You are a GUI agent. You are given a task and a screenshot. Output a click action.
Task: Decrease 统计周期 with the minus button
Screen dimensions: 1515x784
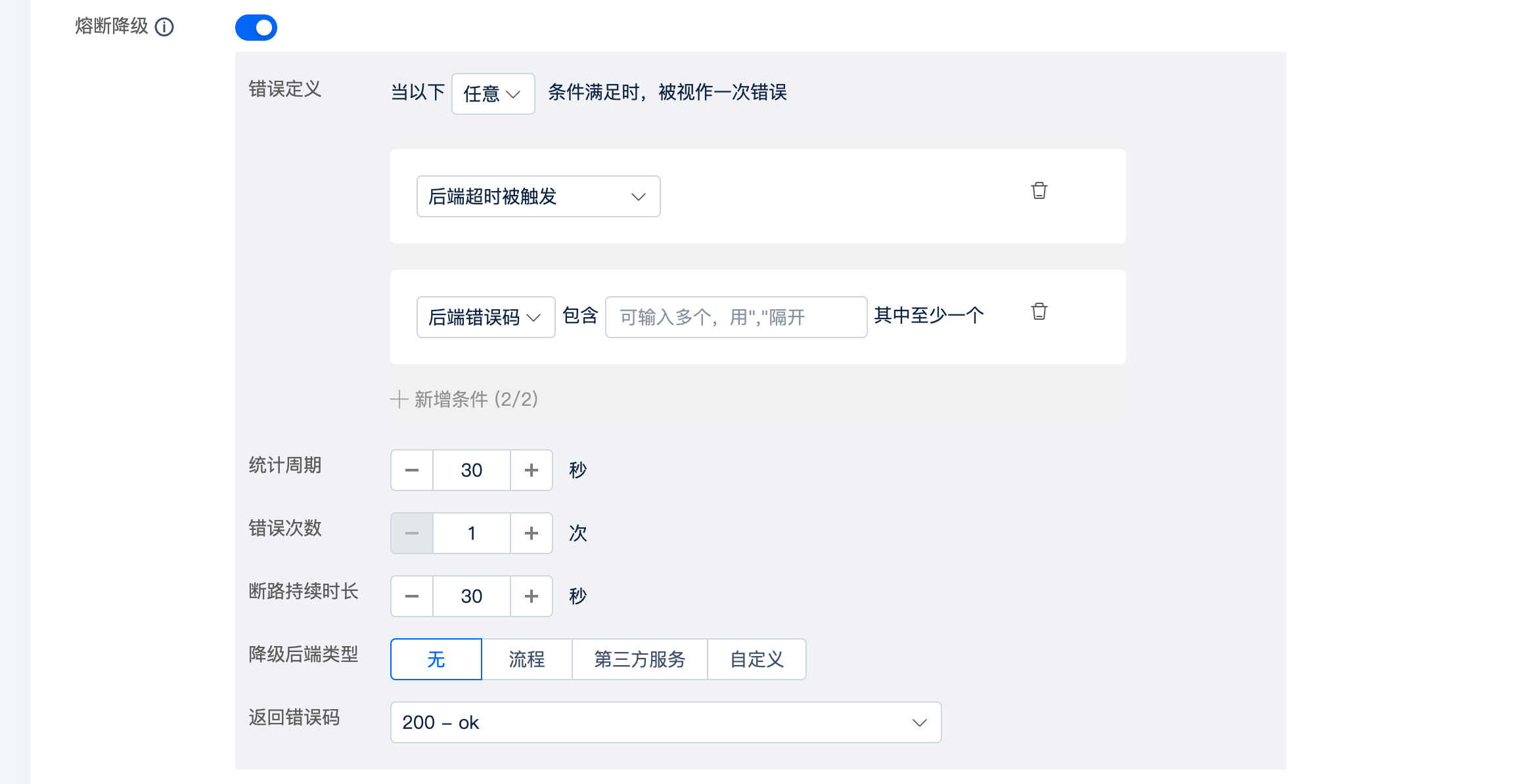click(x=412, y=470)
